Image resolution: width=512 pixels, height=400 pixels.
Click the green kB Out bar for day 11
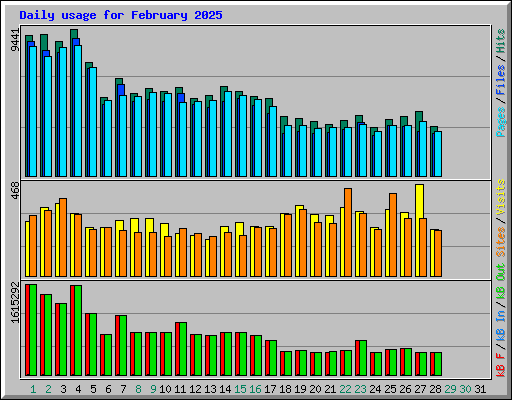pyautogui.click(x=183, y=349)
